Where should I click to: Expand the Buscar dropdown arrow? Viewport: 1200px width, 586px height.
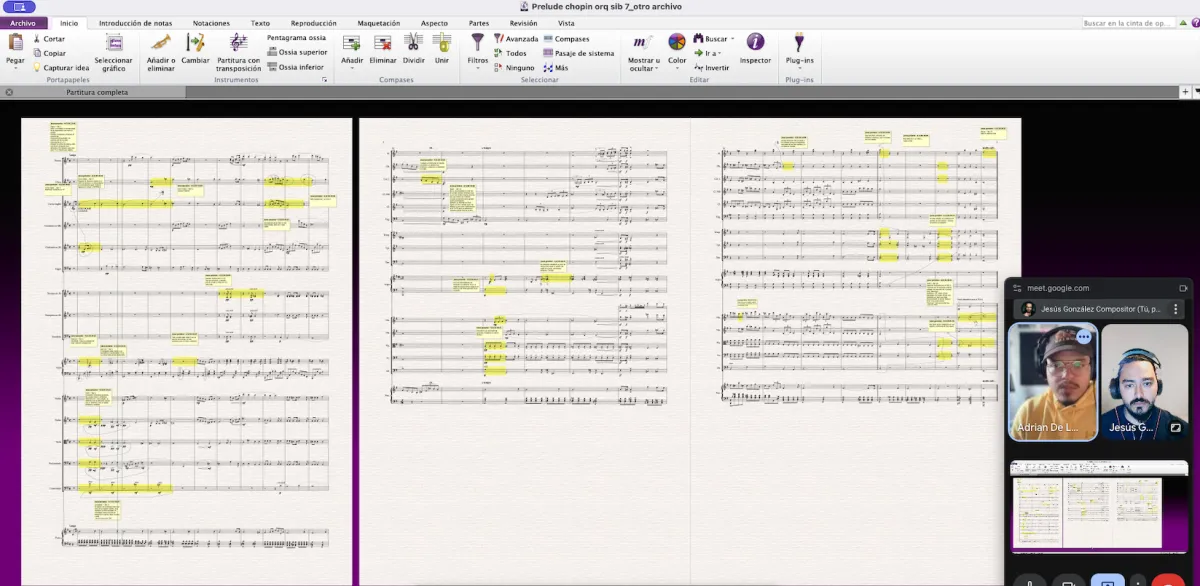(732, 39)
